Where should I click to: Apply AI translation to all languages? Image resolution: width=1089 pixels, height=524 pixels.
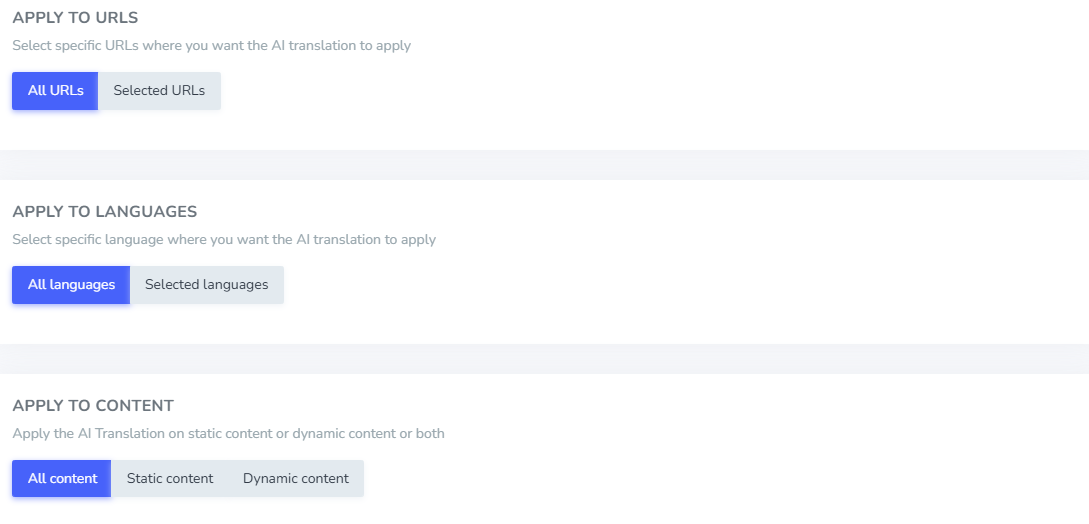[71, 284]
